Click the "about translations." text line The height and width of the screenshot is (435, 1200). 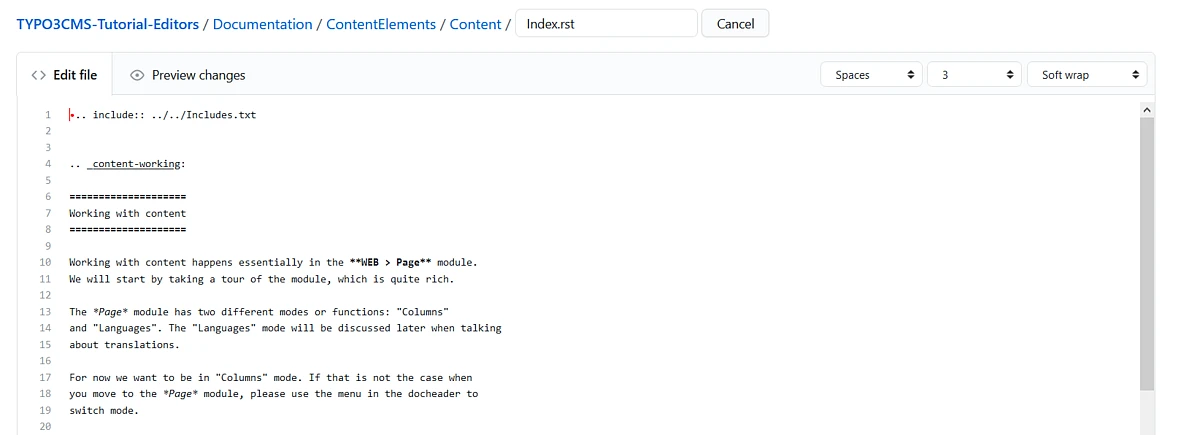[x=124, y=345]
